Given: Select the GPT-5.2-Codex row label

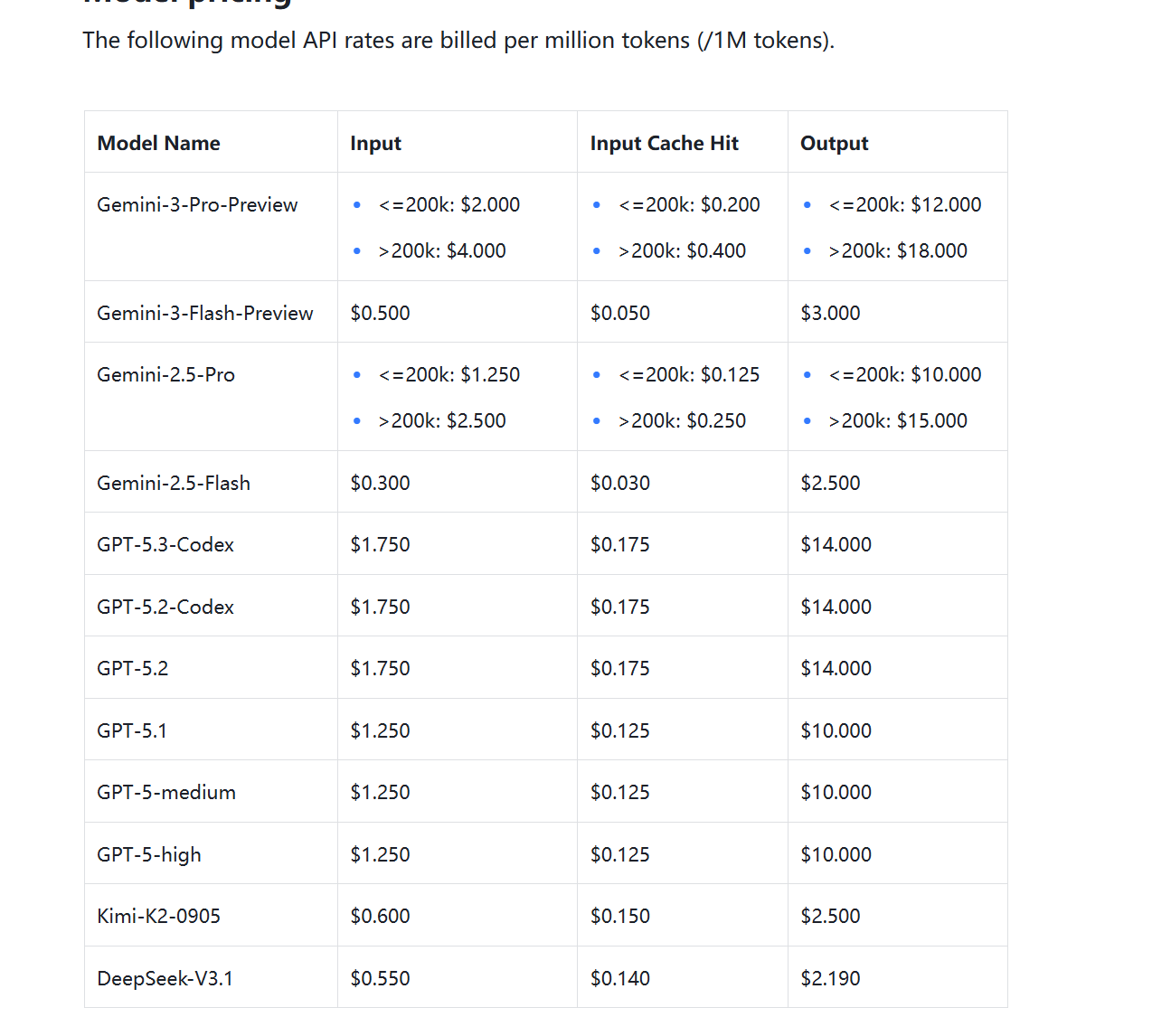Looking at the screenshot, I should coord(165,607).
